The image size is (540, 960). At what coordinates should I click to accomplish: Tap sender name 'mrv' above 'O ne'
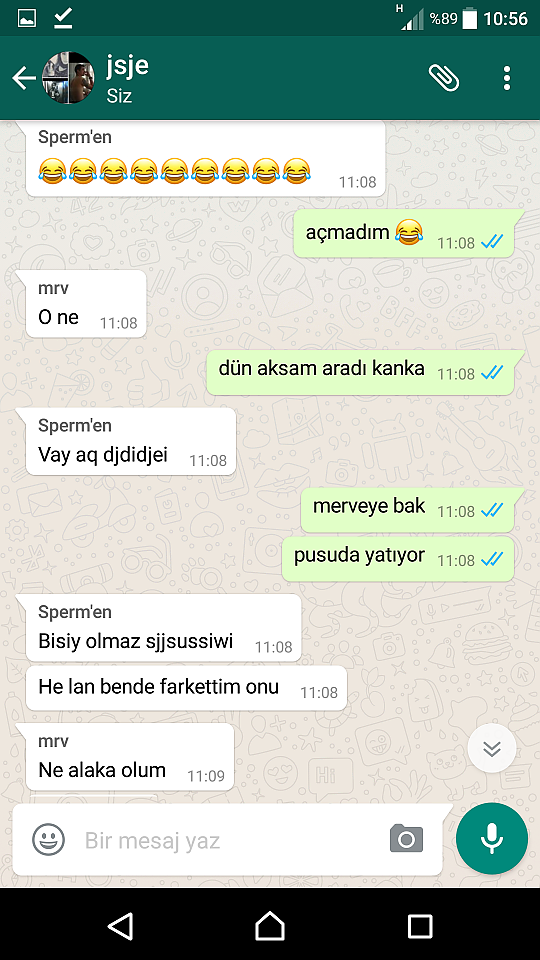click(53, 288)
